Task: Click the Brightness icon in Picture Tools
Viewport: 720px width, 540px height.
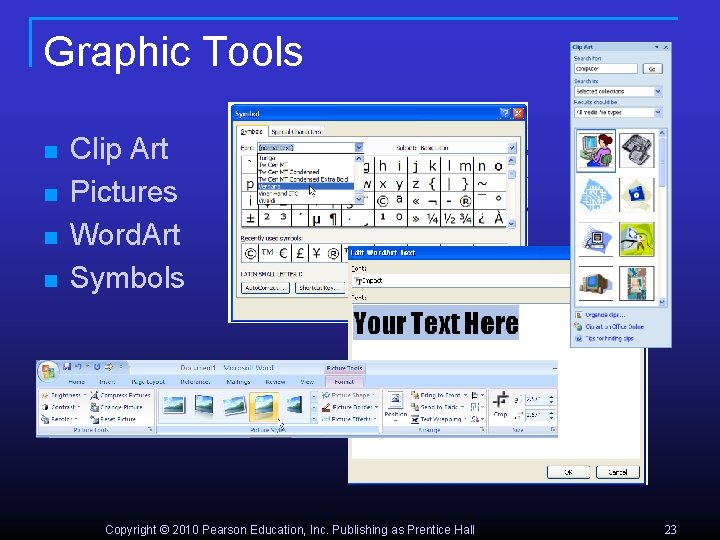Action: (45, 395)
